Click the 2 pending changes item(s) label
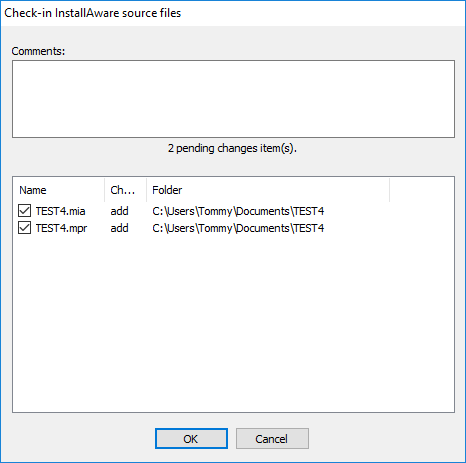466x463 pixels. tap(232, 148)
